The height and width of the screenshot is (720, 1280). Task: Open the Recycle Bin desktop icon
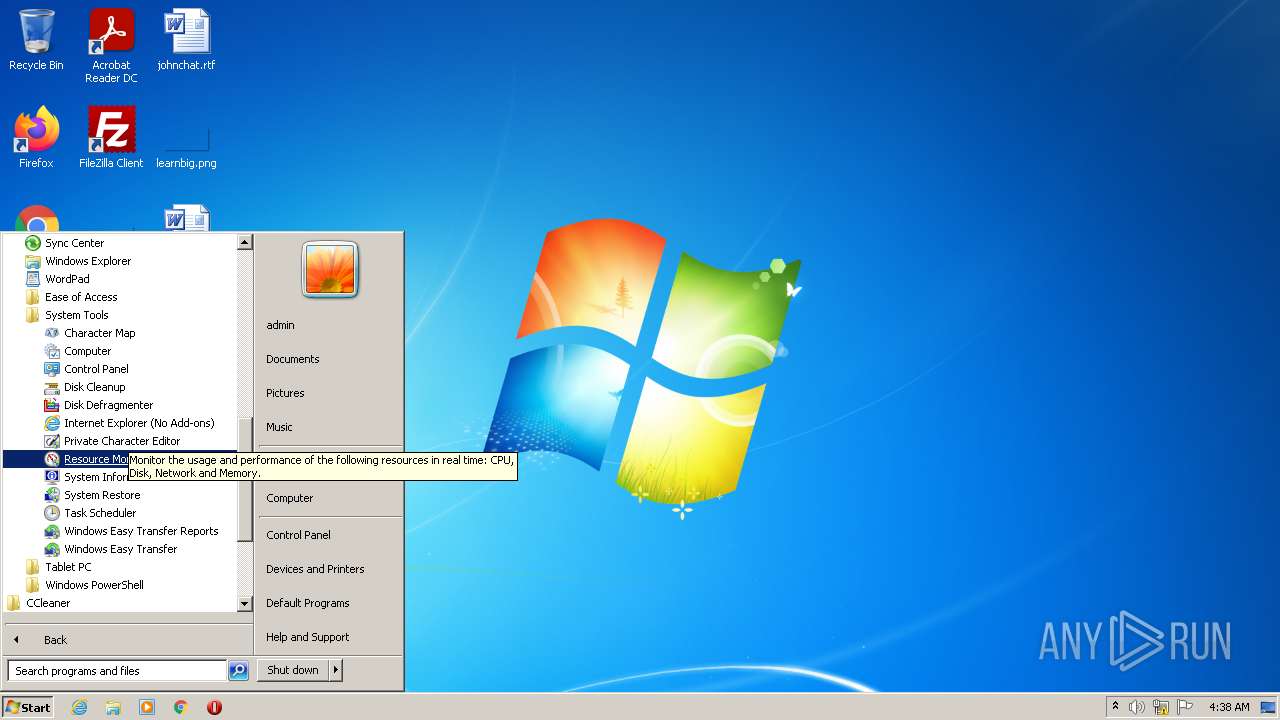click(x=36, y=40)
